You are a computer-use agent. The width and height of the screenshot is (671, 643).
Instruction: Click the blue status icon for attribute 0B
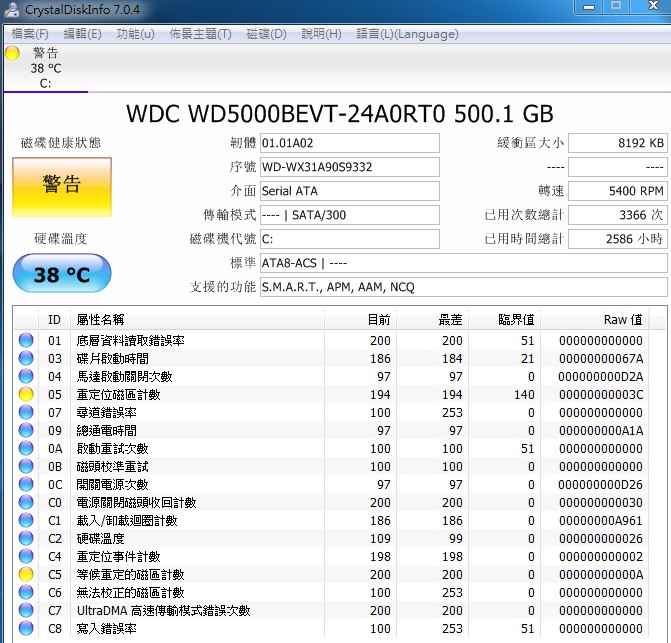[x=26, y=466]
